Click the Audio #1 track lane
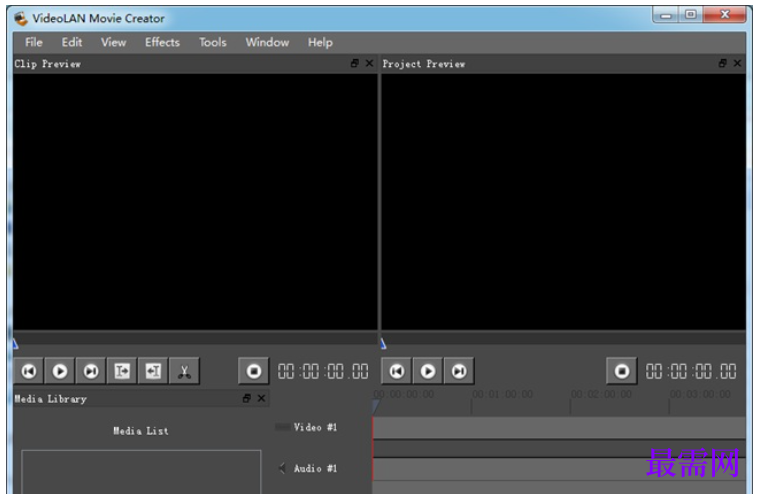The width and height of the screenshot is (758, 494). tap(559, 469)
